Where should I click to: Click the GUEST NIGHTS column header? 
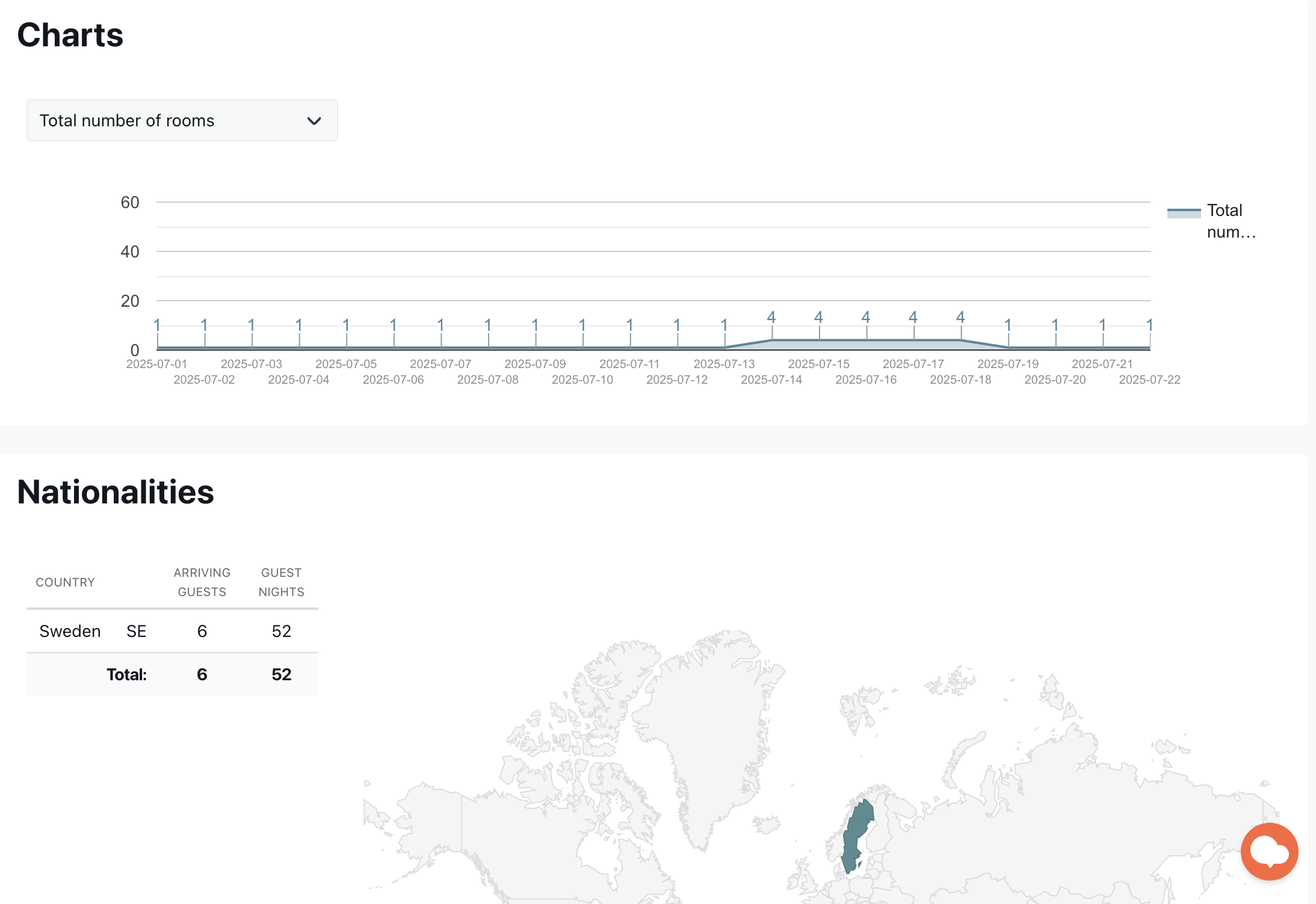pos(281,582)
